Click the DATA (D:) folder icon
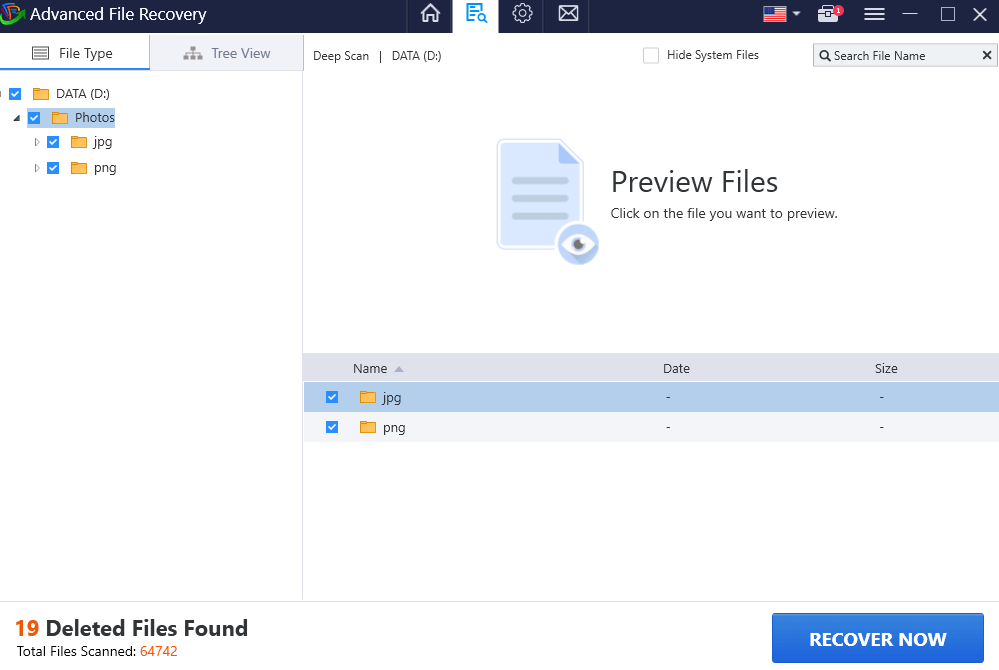999x670 pixels. [41, 94]
